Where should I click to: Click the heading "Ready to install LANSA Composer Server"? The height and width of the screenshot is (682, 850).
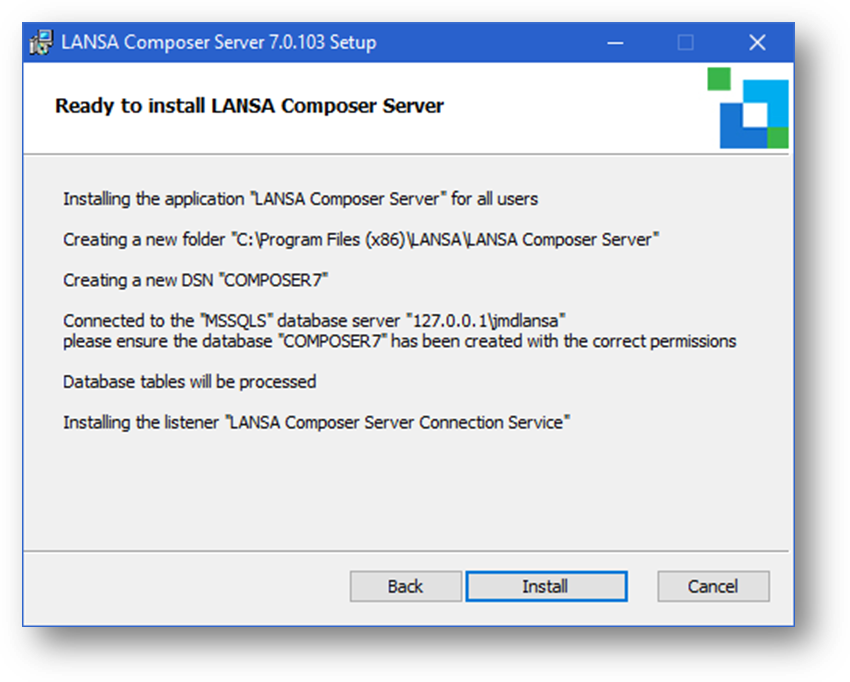[x=249, y=105]
